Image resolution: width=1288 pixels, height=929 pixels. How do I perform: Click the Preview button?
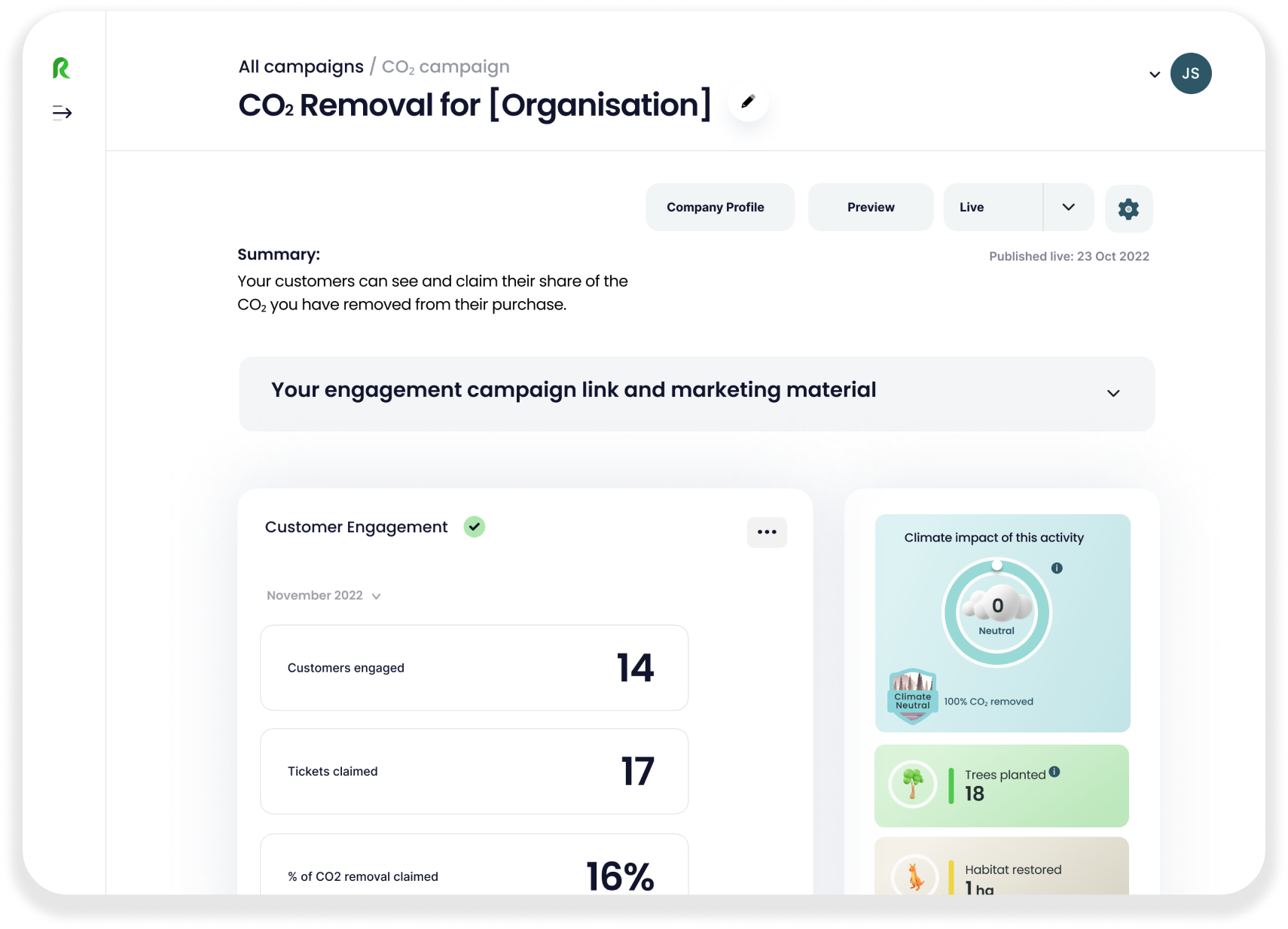point(870,206)
